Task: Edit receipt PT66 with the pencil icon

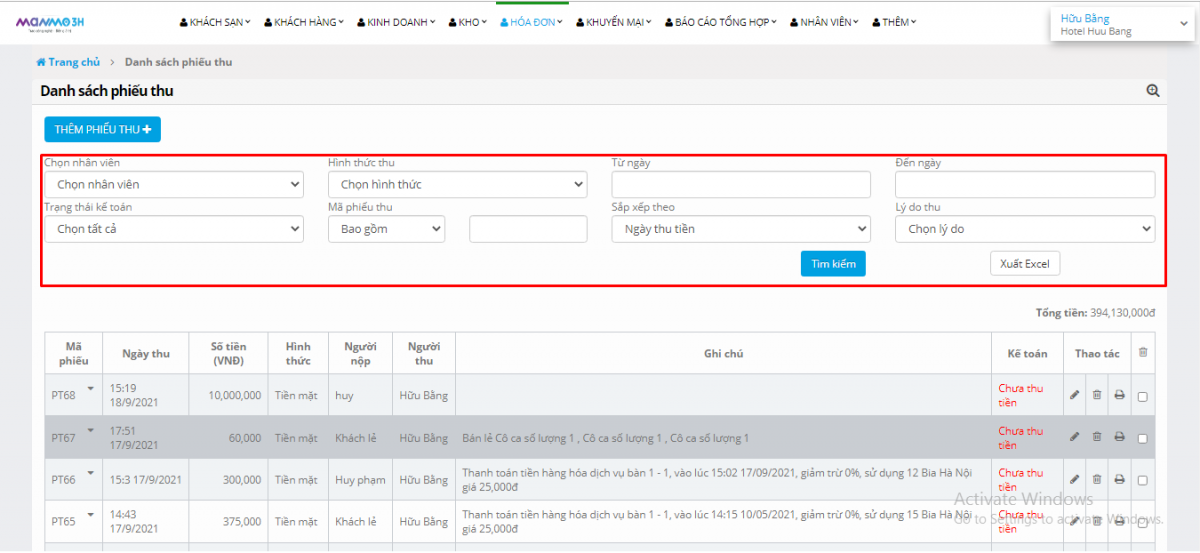Action: point(1075,480)
